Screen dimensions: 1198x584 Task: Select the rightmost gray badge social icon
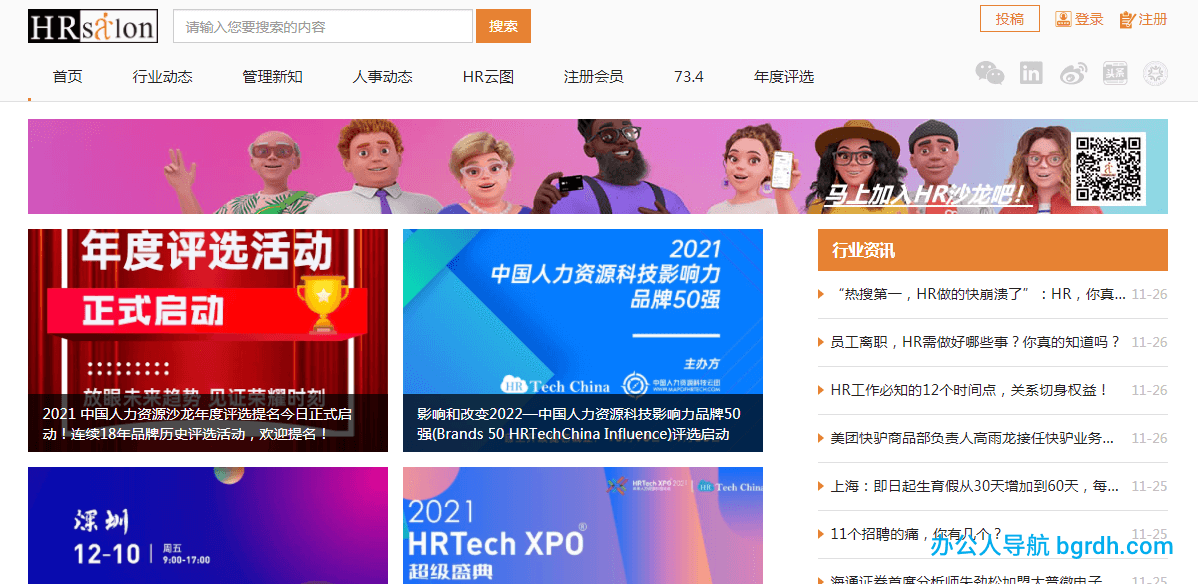[1156, 72]
